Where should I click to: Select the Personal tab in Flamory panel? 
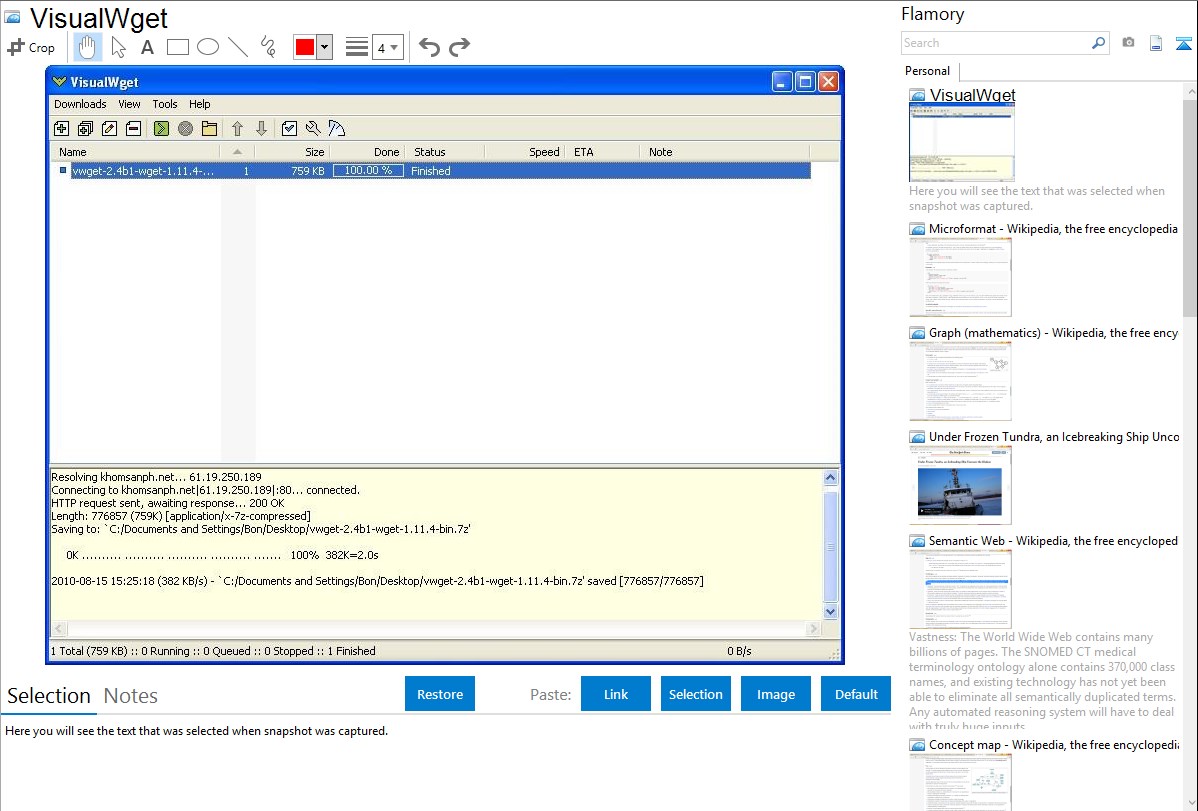click(x=928, y=71)
